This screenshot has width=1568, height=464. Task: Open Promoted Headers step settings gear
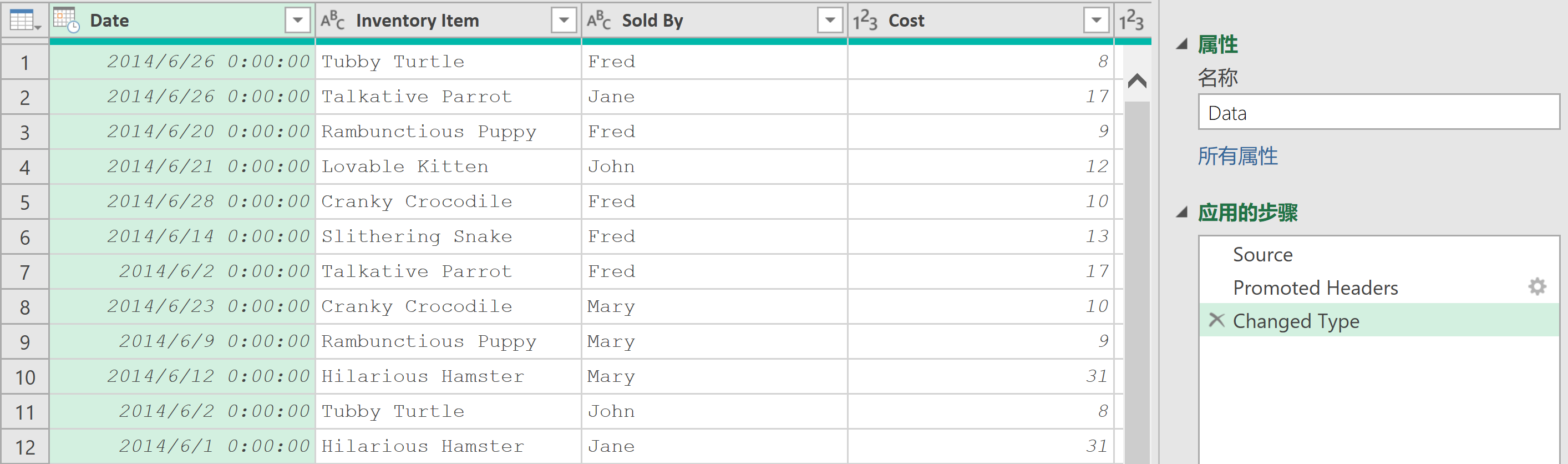(1537, 287)
